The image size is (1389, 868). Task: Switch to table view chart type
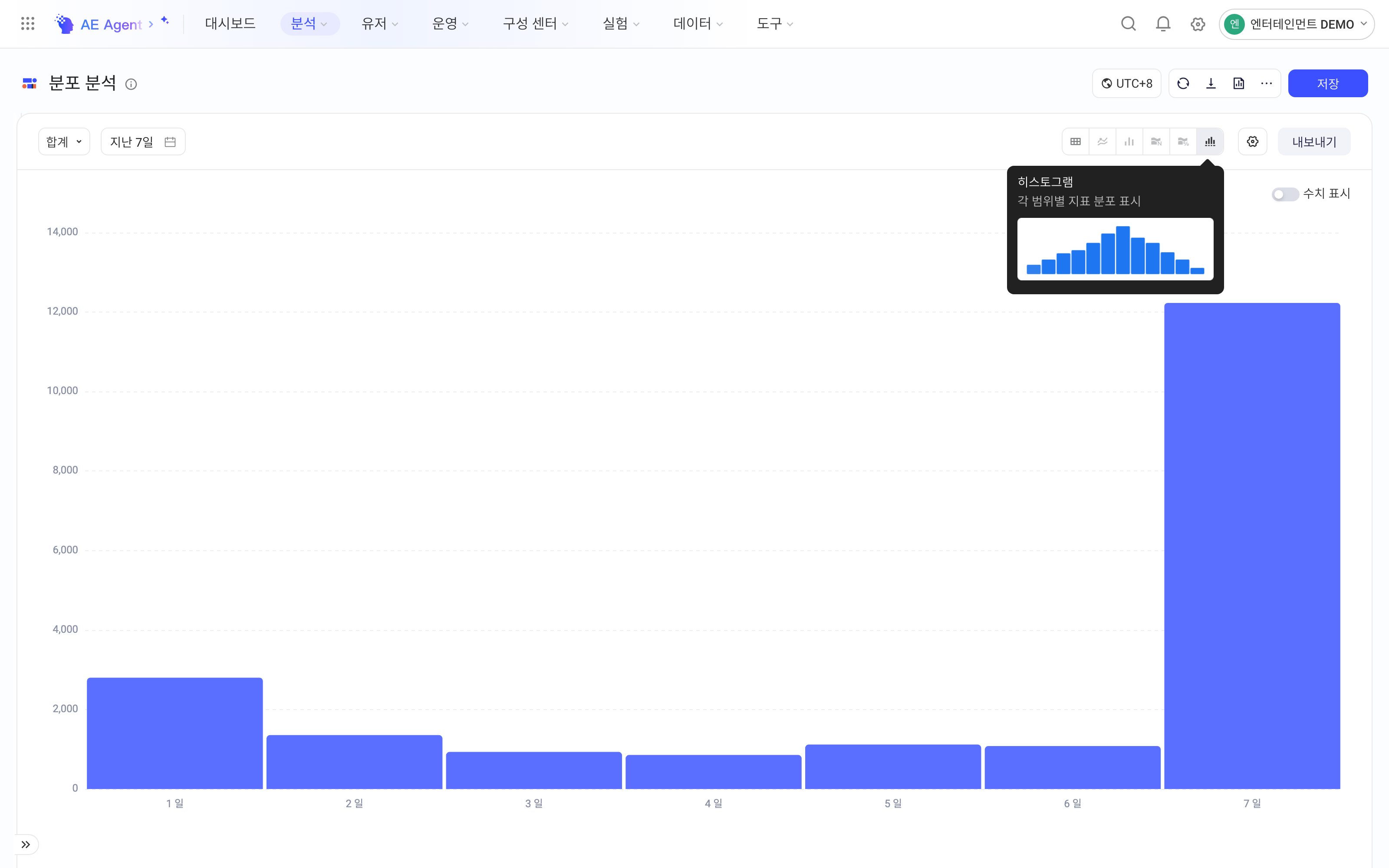[1076, 142]
